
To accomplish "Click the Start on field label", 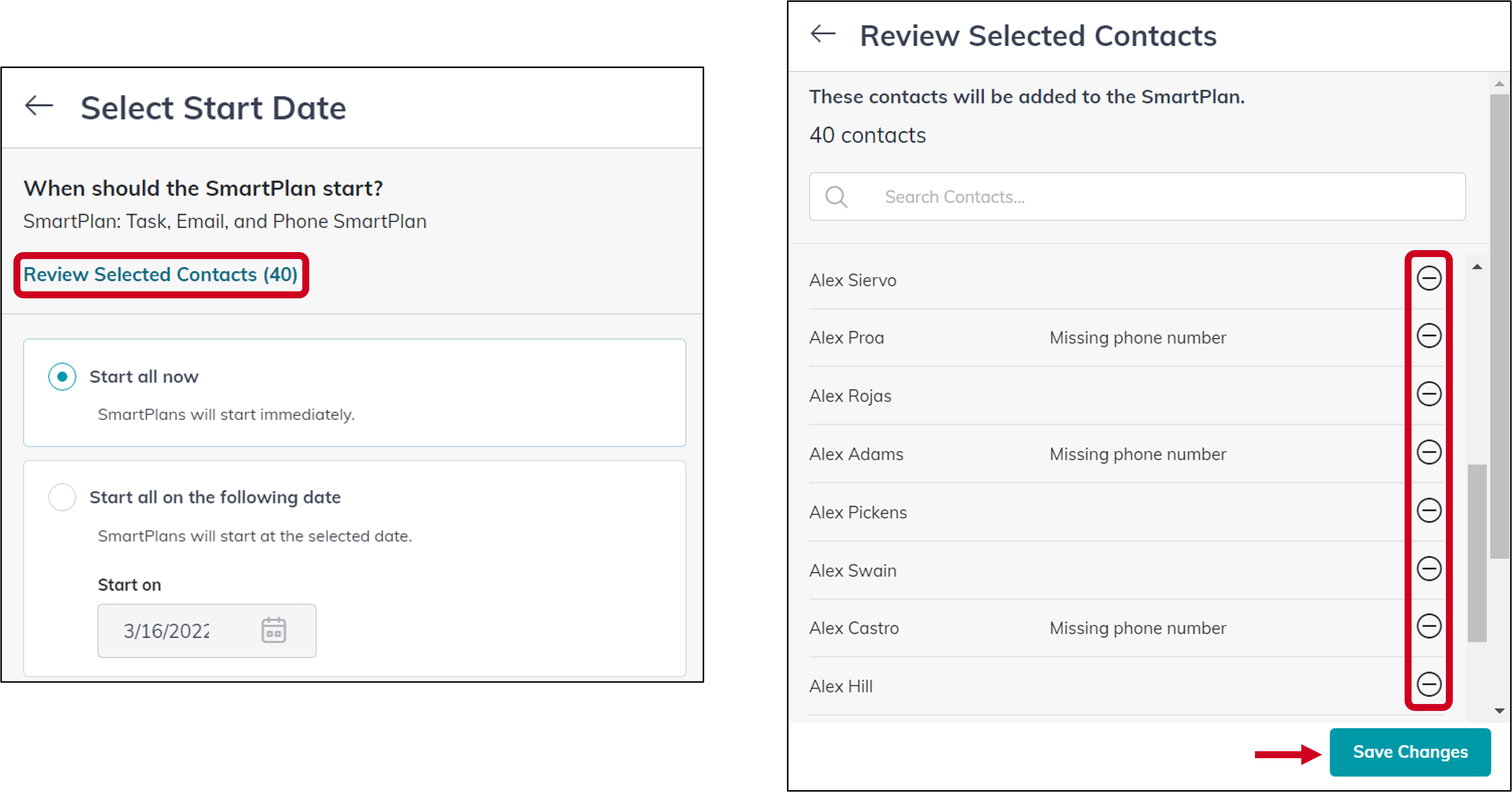I will (x=129, y=585).
